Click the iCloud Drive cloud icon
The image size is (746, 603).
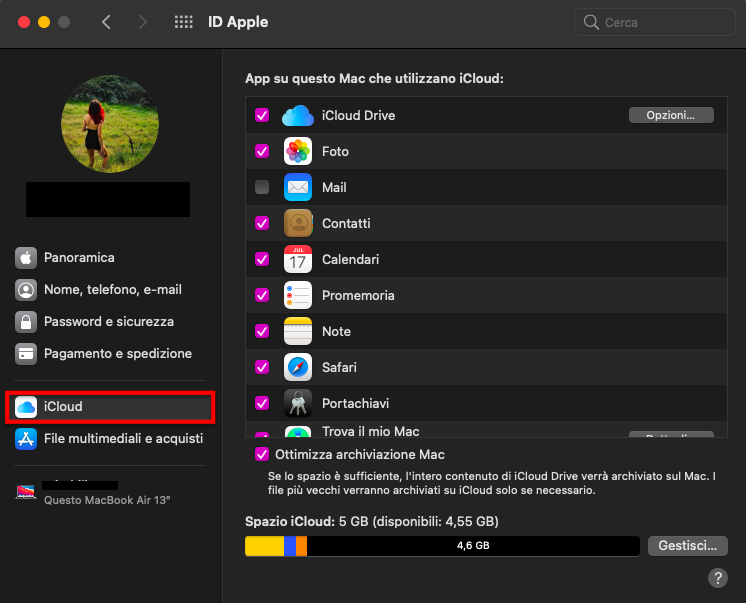point(298,115)
